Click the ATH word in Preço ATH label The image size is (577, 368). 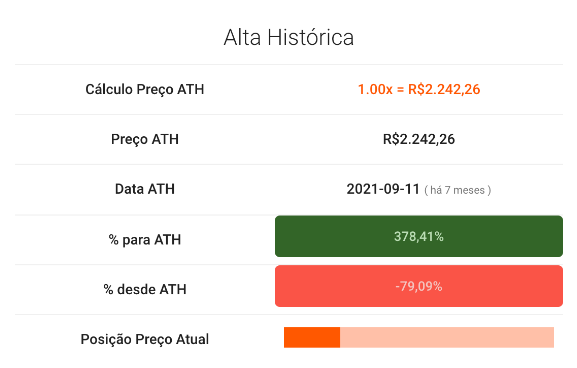165,139
